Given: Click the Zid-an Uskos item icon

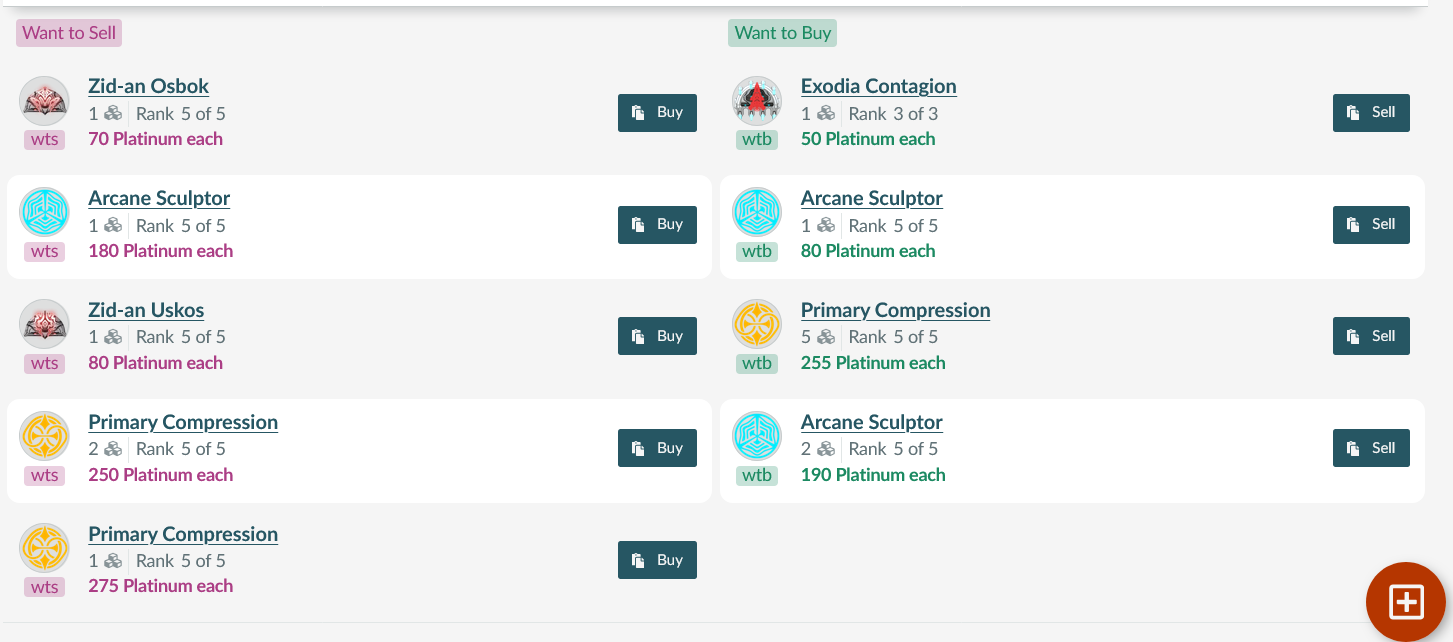Looking at the screenshot, I should pyautogui.click(x=44, y=325).
